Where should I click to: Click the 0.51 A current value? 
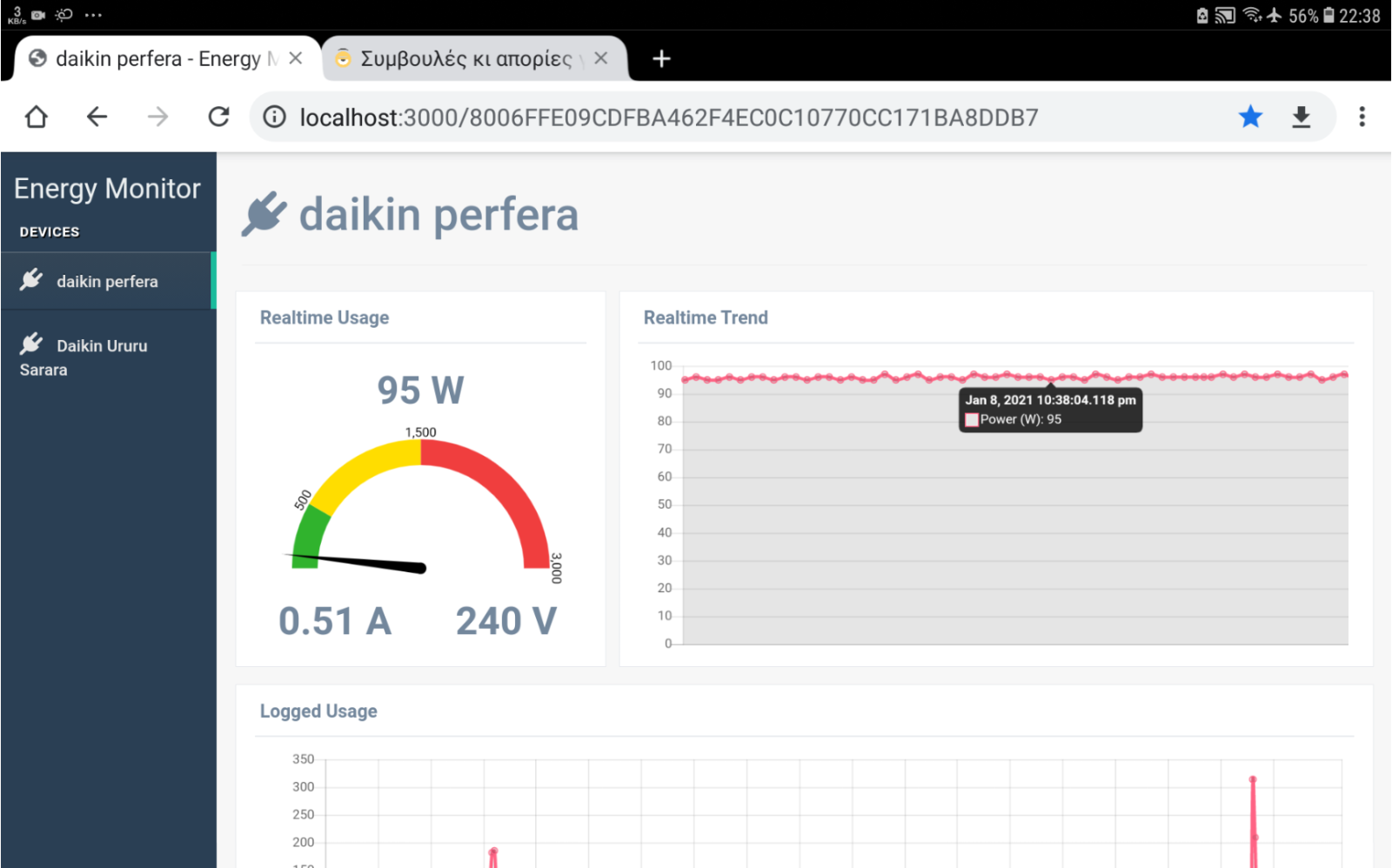(x=335, y=621)
